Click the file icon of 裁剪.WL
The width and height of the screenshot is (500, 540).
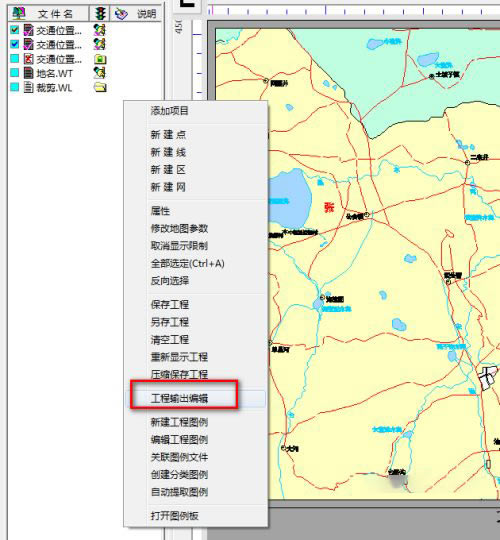[x=29, y=87]
